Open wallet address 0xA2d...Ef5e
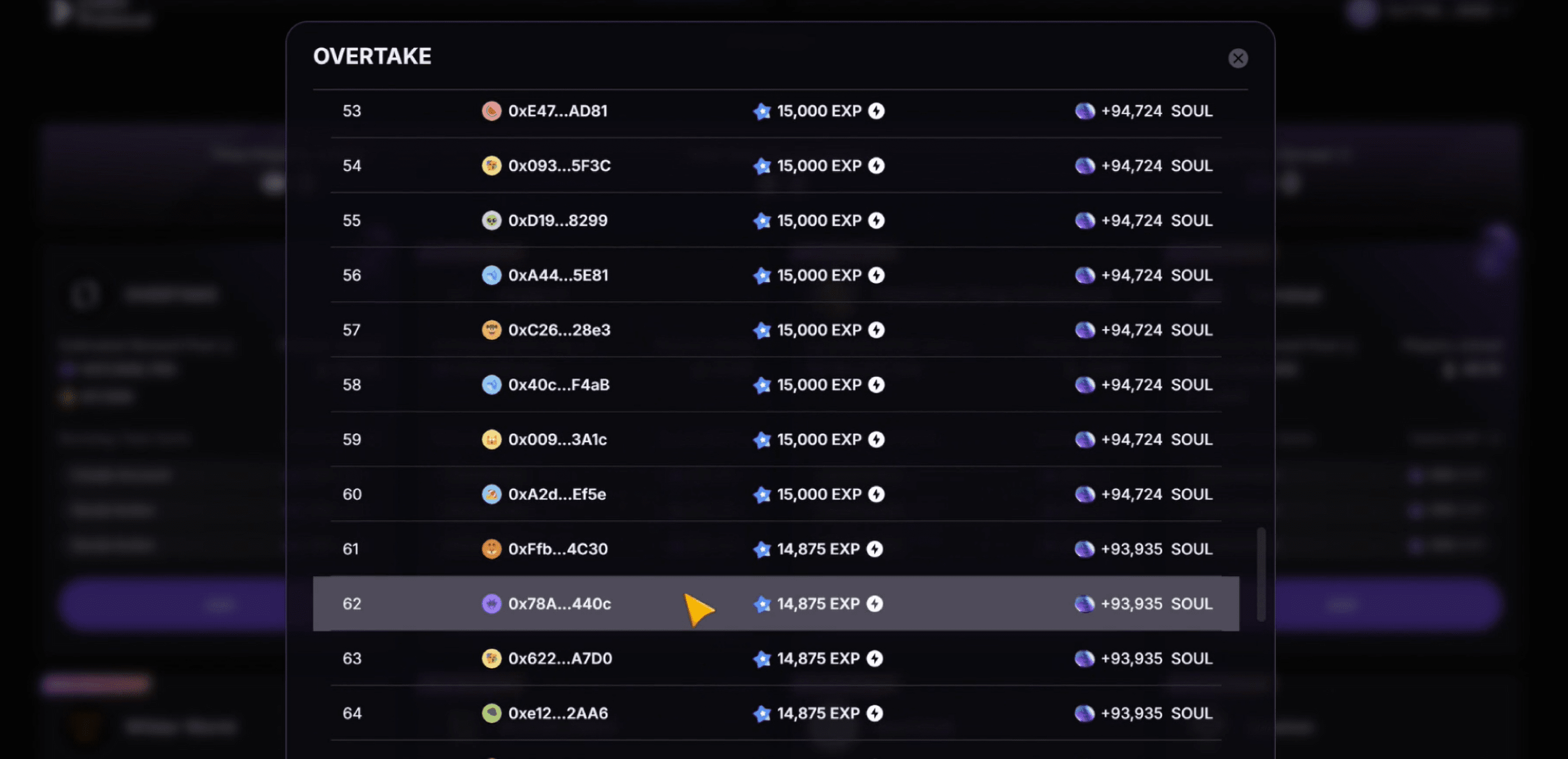1568x759 pixels. click(x=557, y=495)
